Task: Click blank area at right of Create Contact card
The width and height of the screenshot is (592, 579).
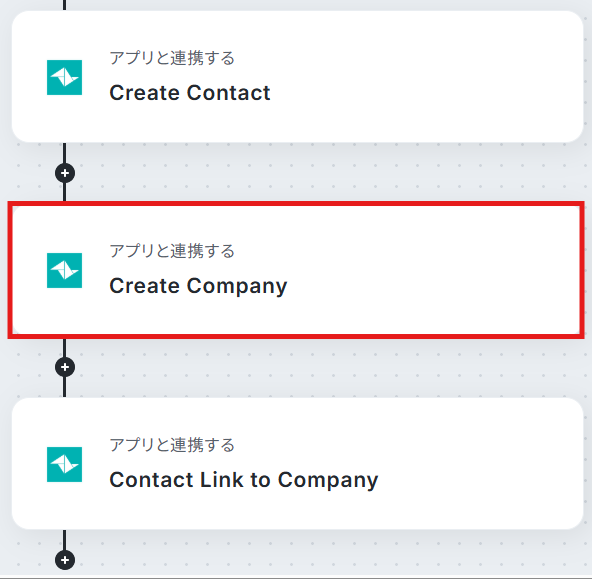Action: 453,77
